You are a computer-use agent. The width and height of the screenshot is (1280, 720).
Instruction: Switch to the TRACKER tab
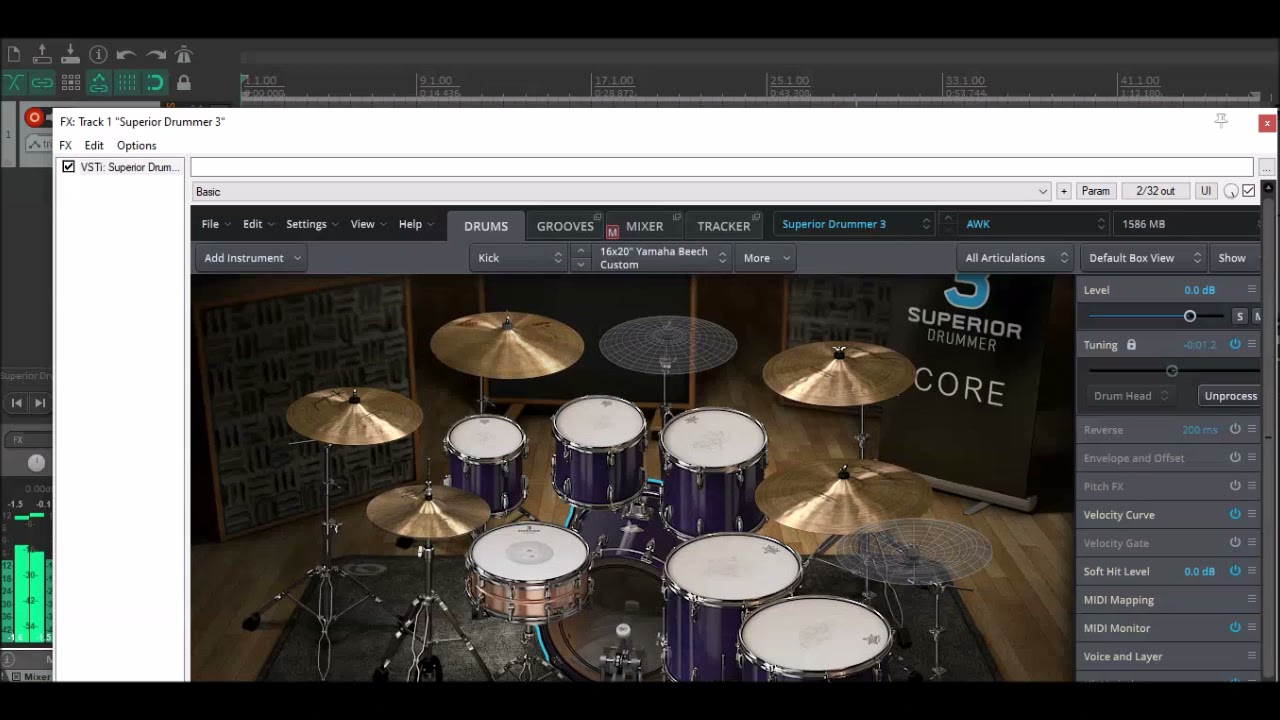click(x=724, y=226)
